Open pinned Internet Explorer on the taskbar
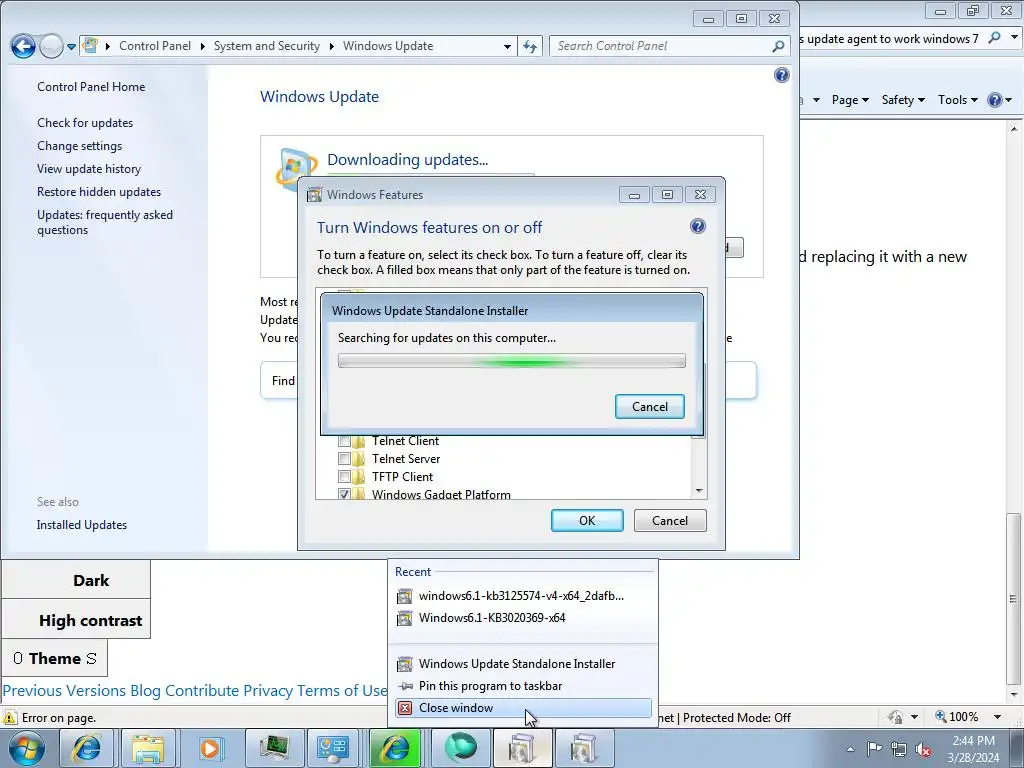The image size is (1024, 768). [x=87, y=748]
